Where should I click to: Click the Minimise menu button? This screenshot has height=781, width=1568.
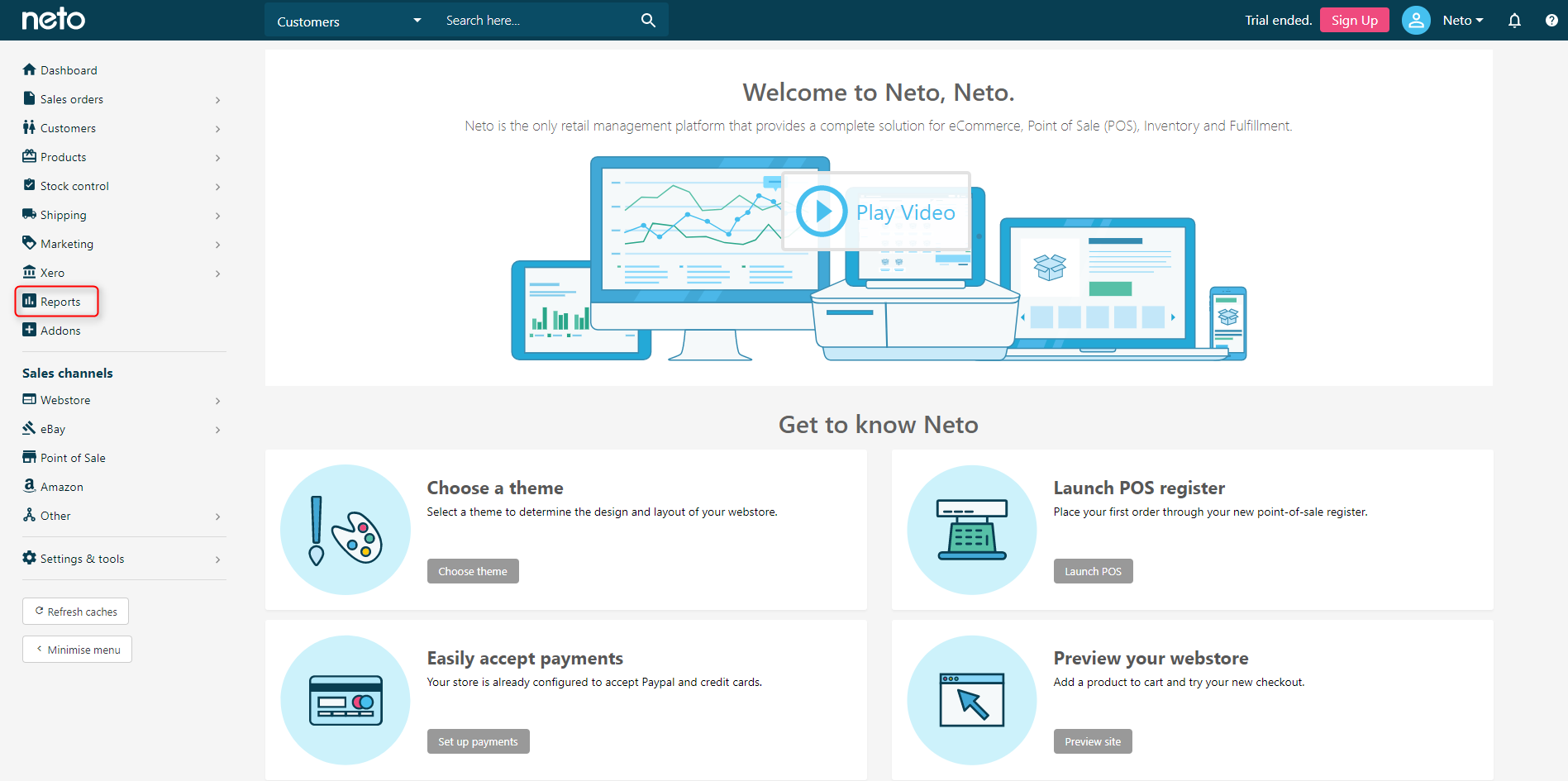pyautogui.click(x=77, y=650)
